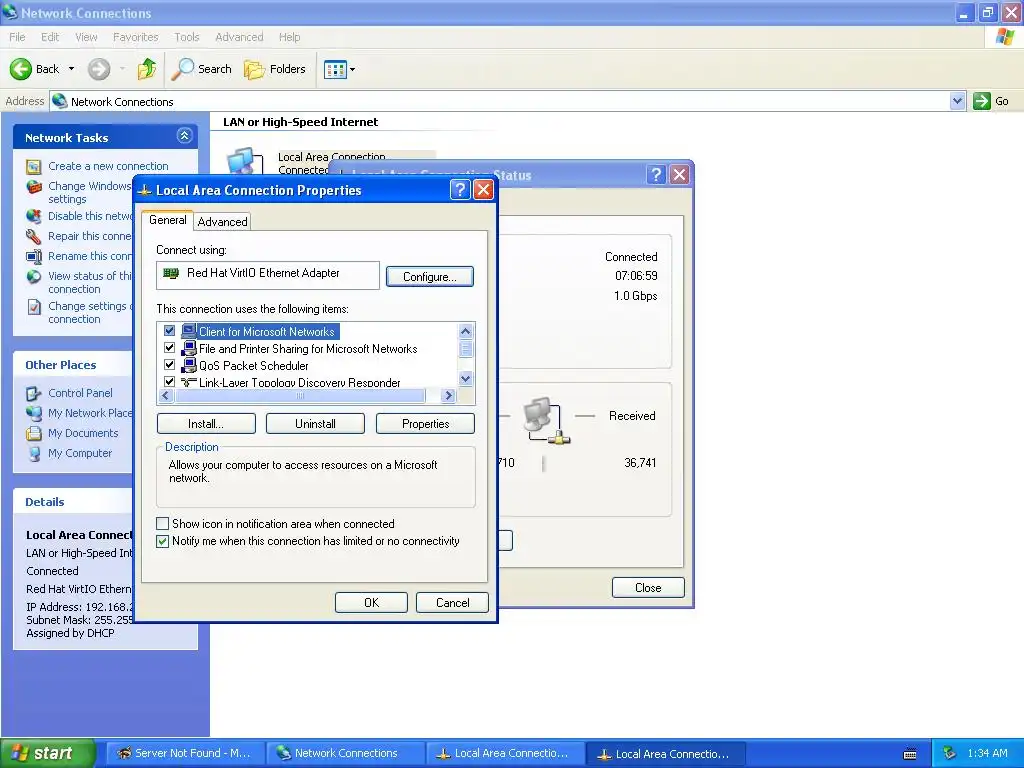Click the Views toolbar icon
1024x768 pixels.
coord(335,69)
